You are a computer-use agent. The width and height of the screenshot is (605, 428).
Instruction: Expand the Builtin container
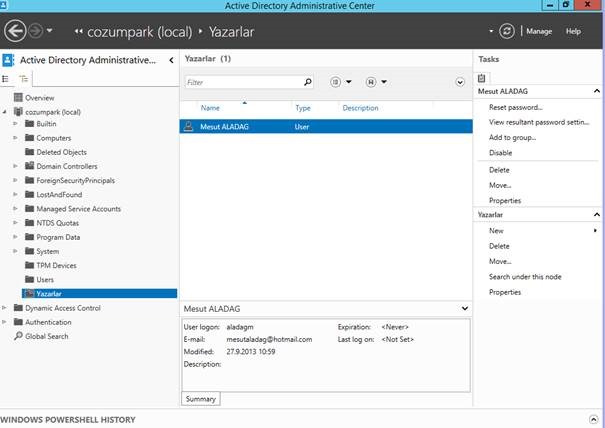(x=15, y=124)
